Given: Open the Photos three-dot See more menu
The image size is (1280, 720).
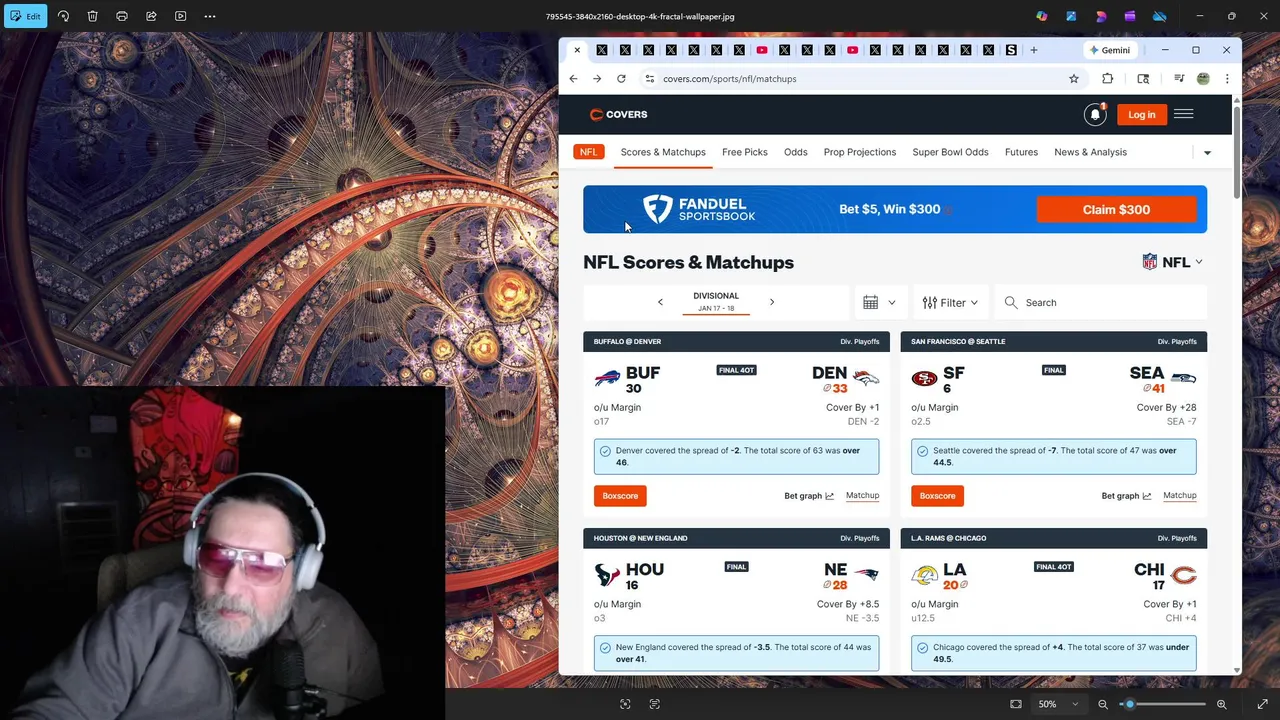Looking at the screenshot, I should [210, 16].
